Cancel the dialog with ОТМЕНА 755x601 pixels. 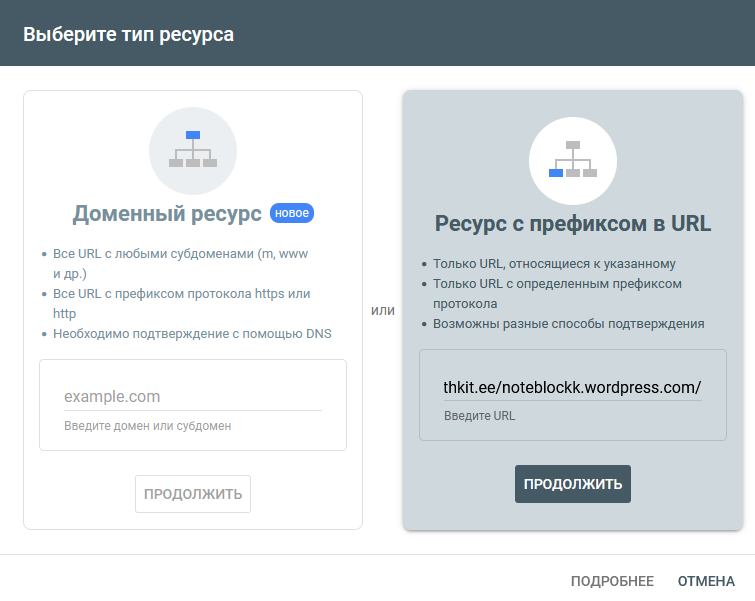[x=706, y=581]
